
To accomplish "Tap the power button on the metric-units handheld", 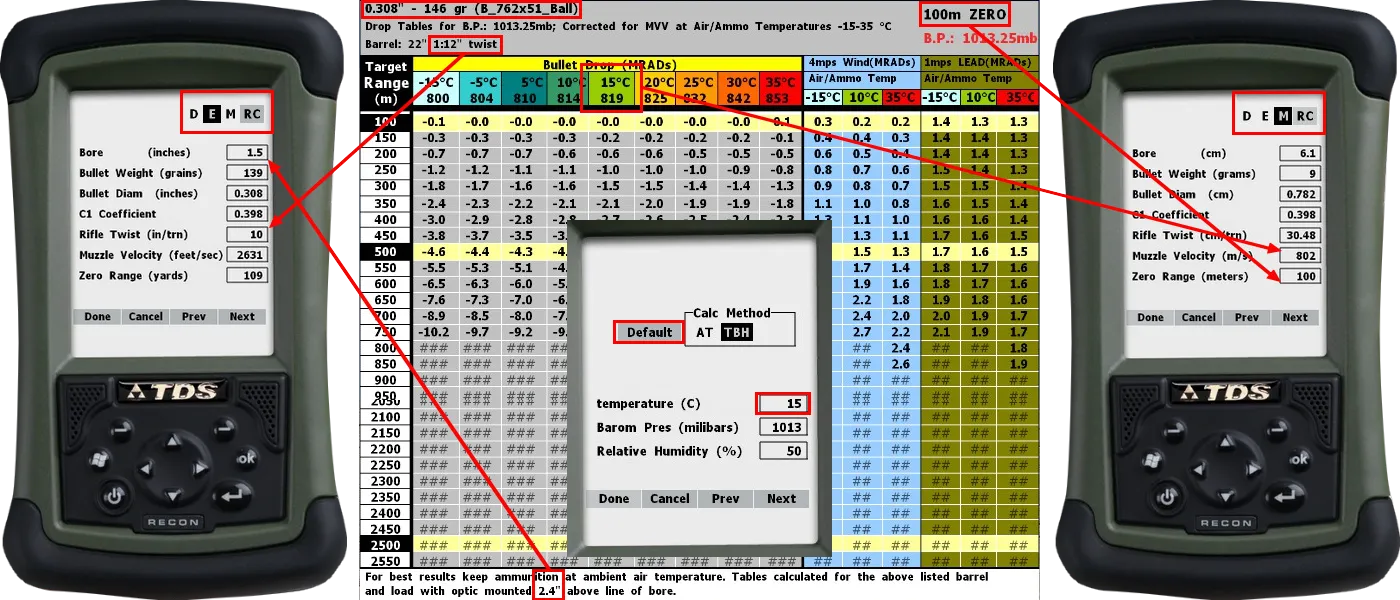I will pos(1166,495).
